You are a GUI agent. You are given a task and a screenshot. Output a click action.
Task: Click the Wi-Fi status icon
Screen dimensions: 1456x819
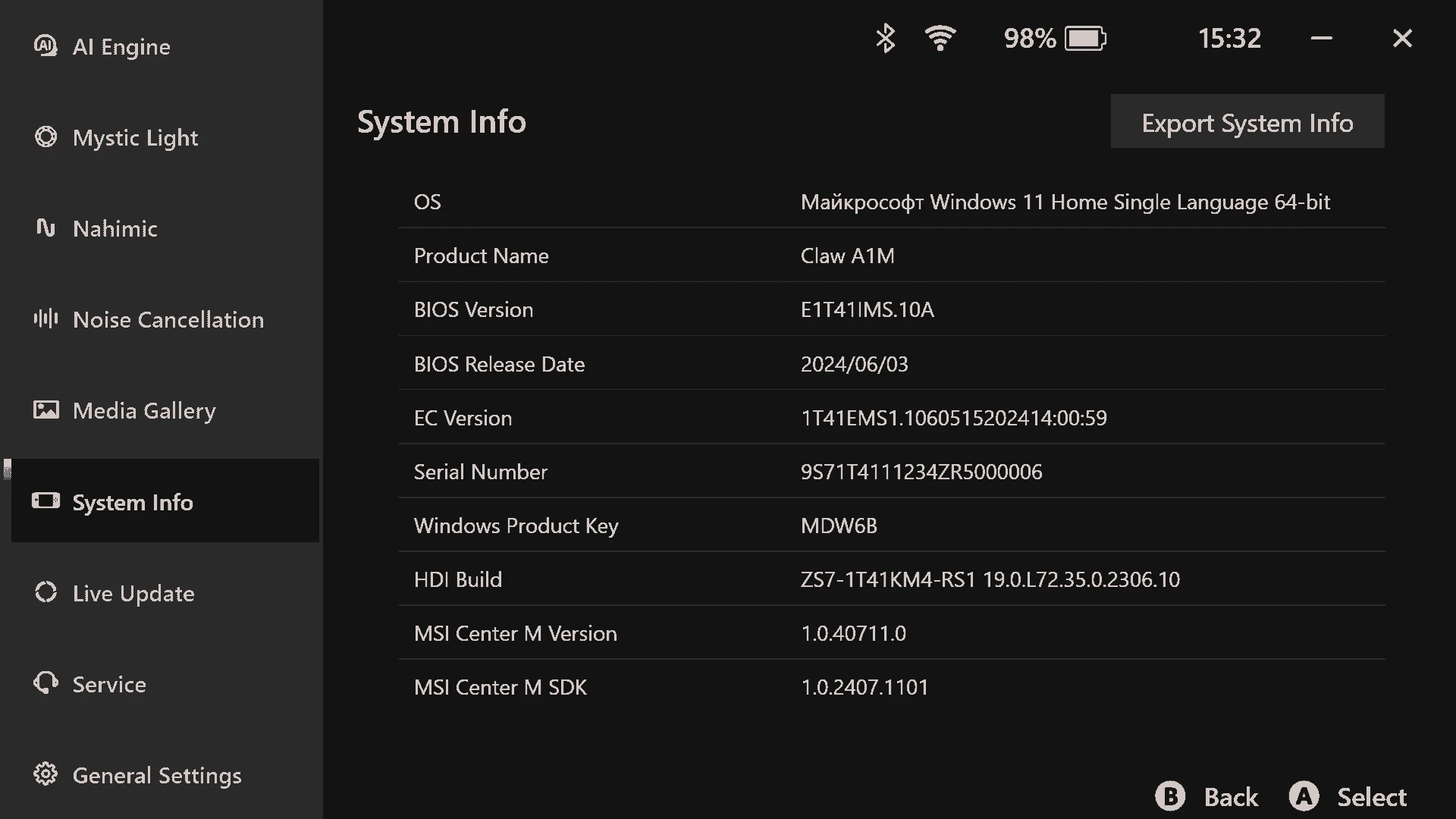(x=940, y=38)
